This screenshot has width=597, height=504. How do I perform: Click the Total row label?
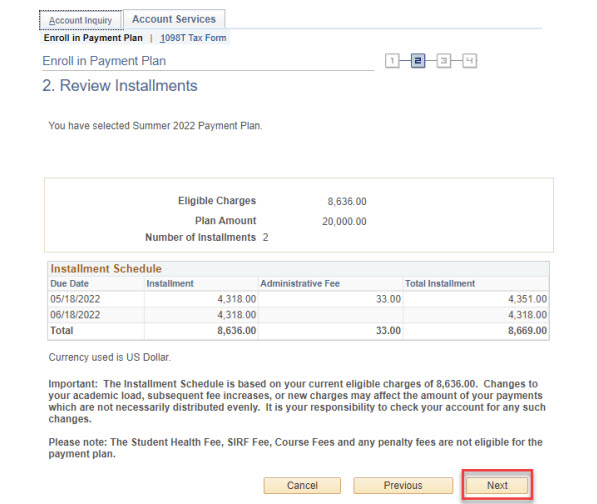(61, 330)
